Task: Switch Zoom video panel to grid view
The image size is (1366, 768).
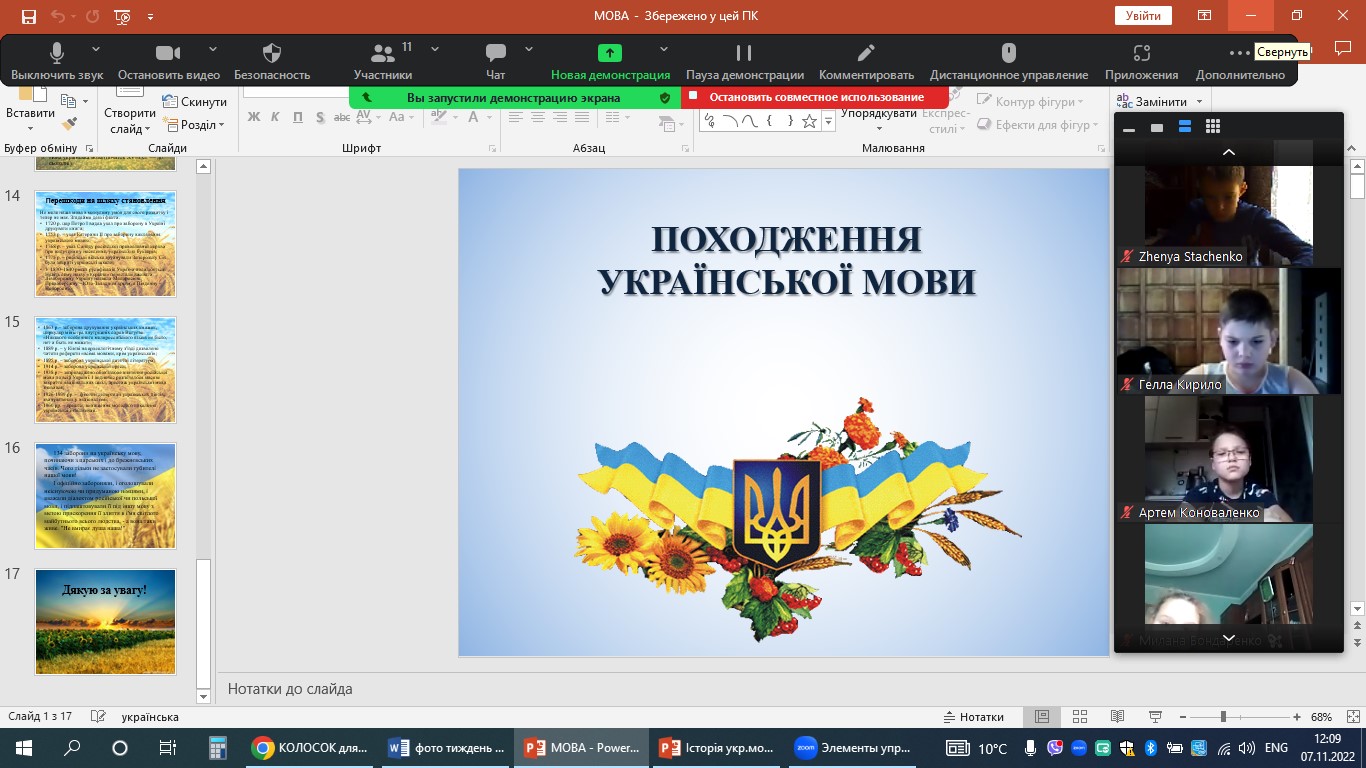Action: [1213, 127]
